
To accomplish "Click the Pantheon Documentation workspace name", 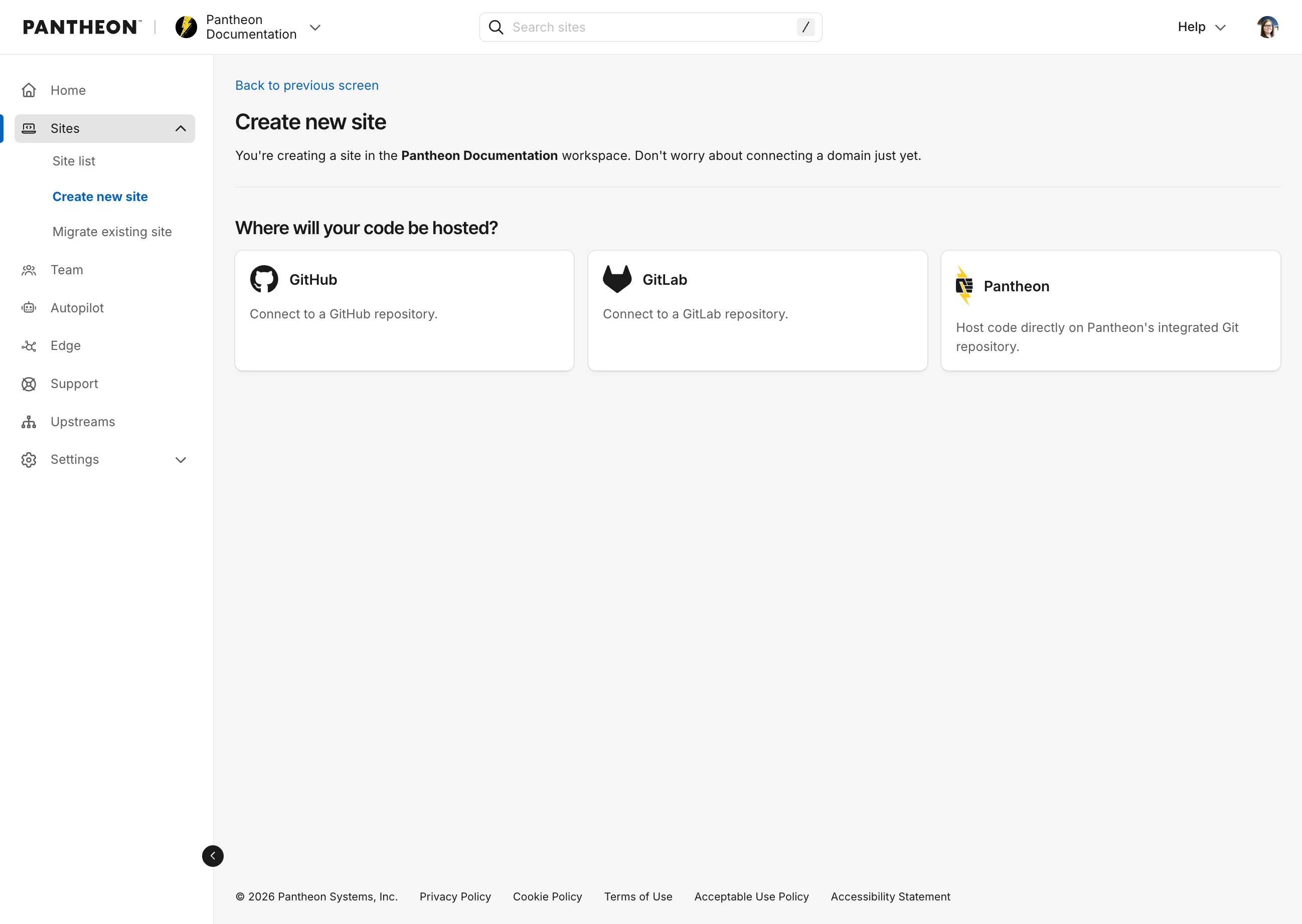I will click(x=251, y=27).
